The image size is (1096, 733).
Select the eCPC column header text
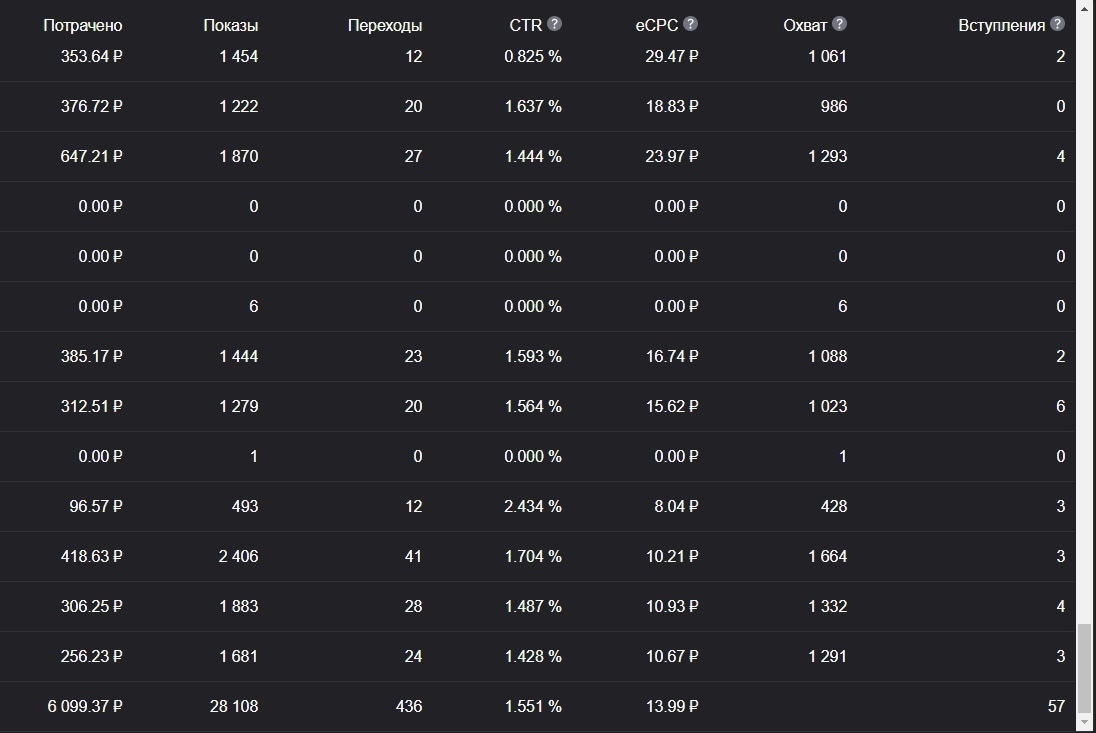[x=656, y=26]
